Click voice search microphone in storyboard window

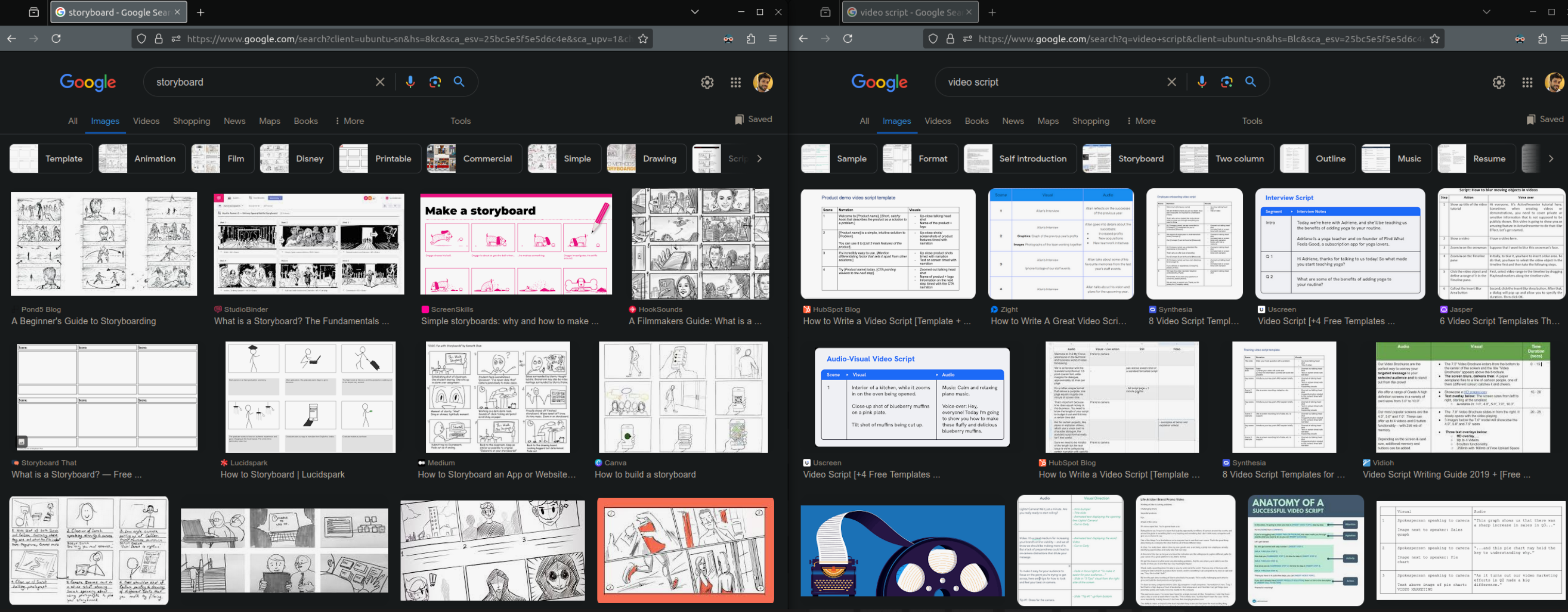coord(410,81)
